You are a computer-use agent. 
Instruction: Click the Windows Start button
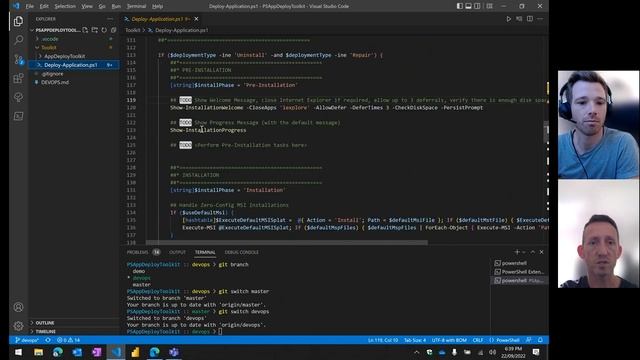18,352
